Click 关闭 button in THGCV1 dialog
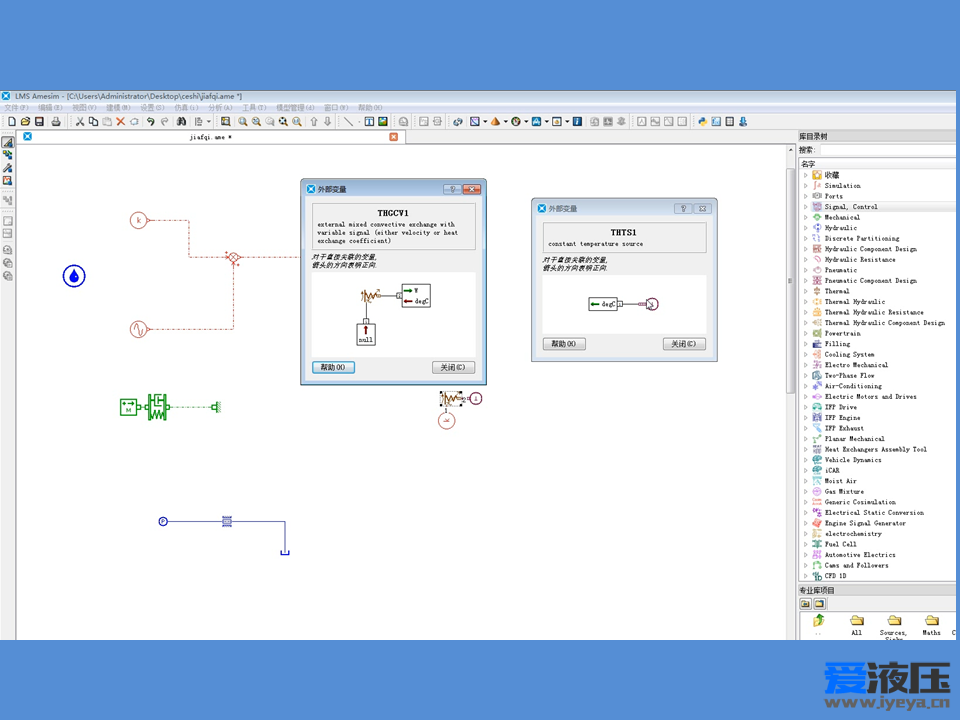This screenshot has width=960, height=720. coord(453,367)
